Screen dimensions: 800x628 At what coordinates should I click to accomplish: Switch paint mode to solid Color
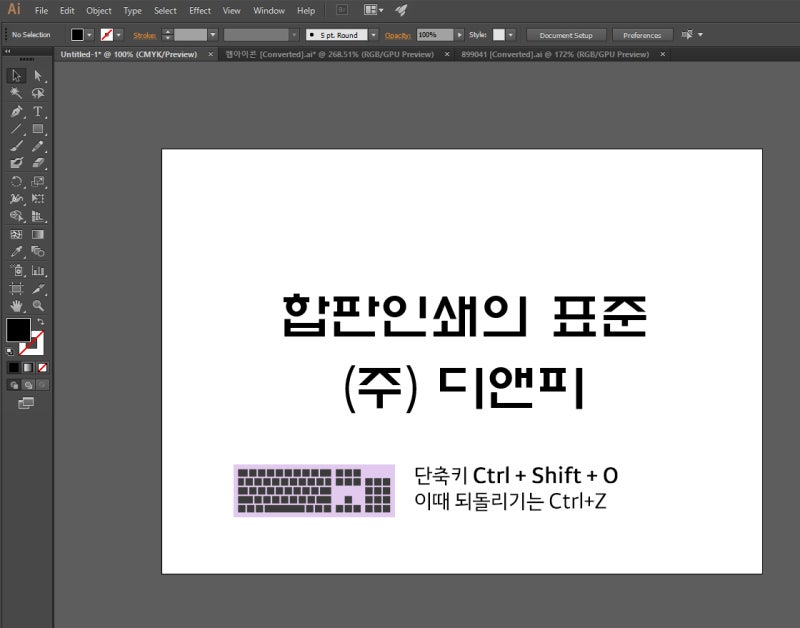click(14, 367)
